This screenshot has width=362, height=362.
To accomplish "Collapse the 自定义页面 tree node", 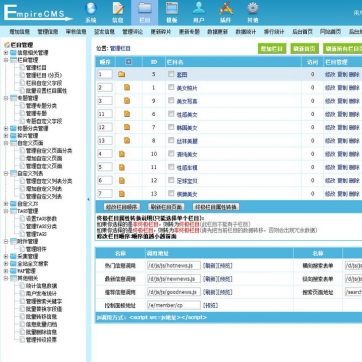I will pyautogui.click(x=6, y=143).
